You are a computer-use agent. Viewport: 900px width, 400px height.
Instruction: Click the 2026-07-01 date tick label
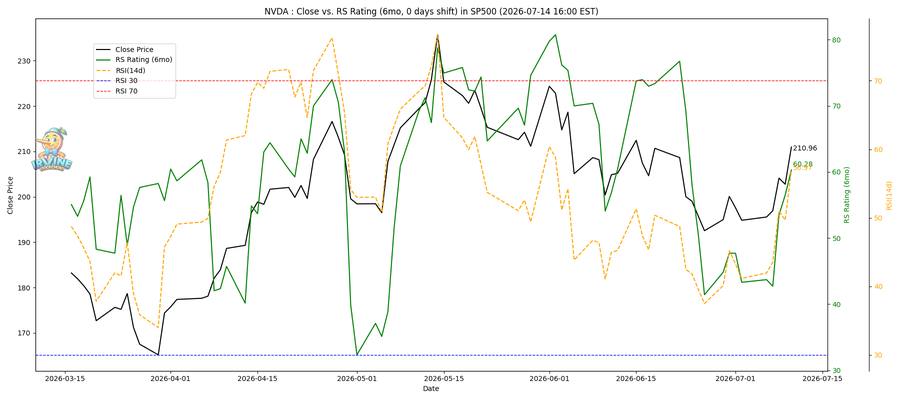tap(735, 379)
